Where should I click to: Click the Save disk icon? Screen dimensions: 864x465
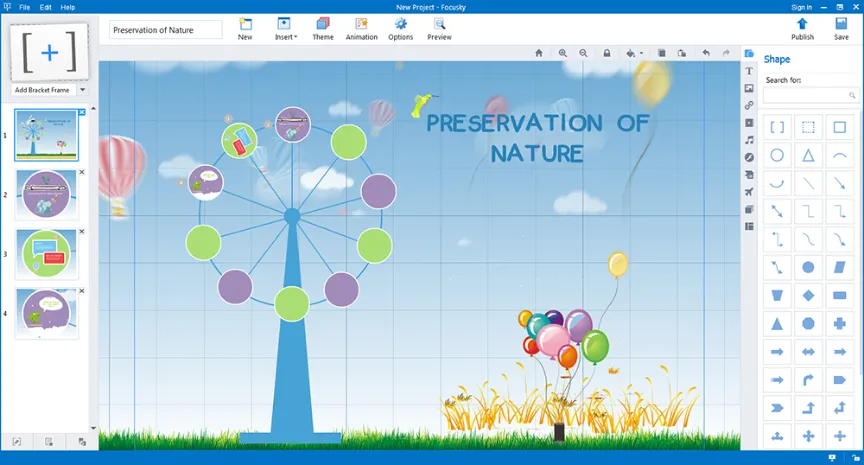[841, 24]
